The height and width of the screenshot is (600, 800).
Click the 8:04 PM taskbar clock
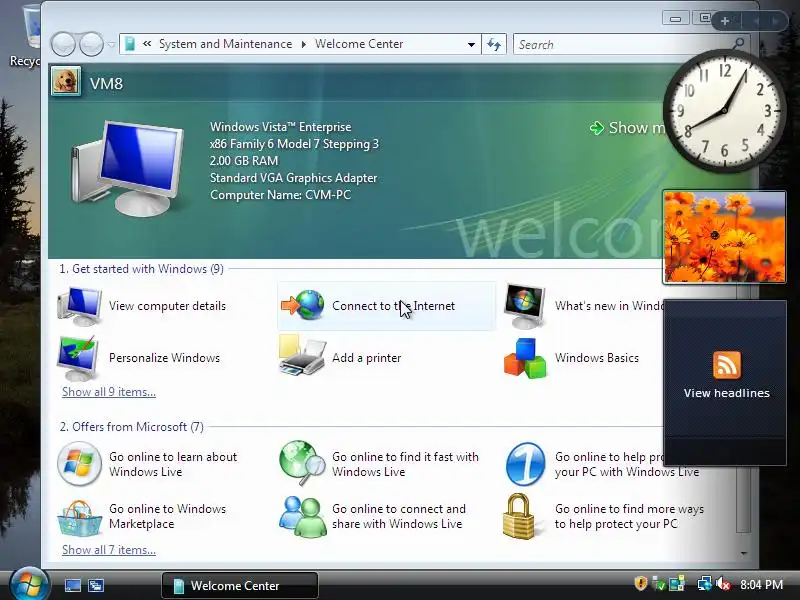pos(761,584)
